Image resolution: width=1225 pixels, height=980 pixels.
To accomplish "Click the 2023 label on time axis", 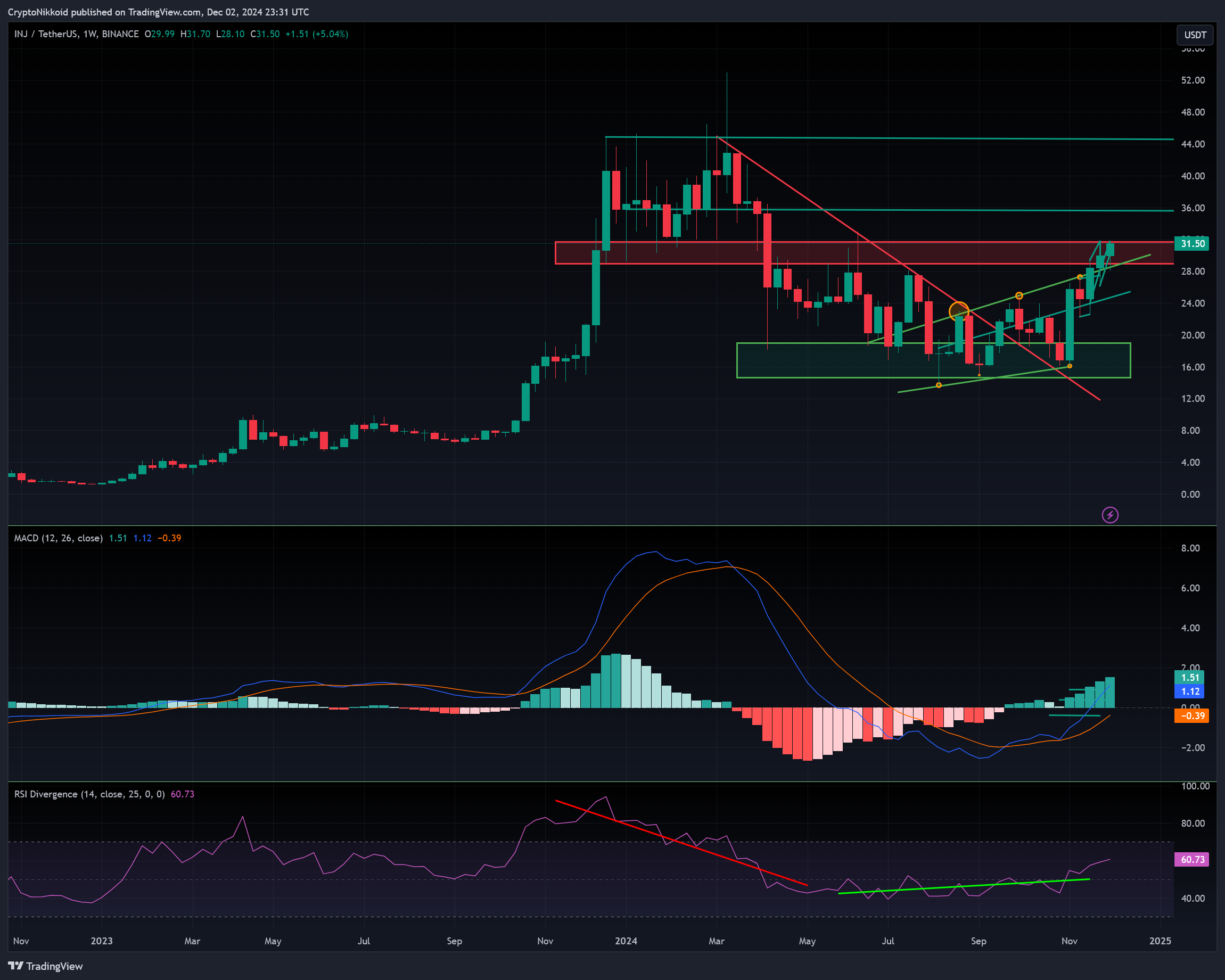I will point(102,941).
